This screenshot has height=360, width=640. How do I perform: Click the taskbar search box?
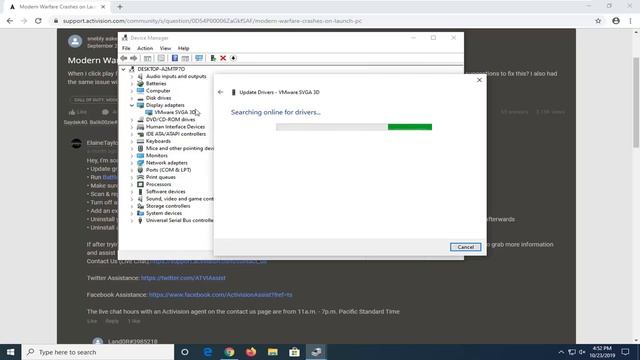(98, 352)
